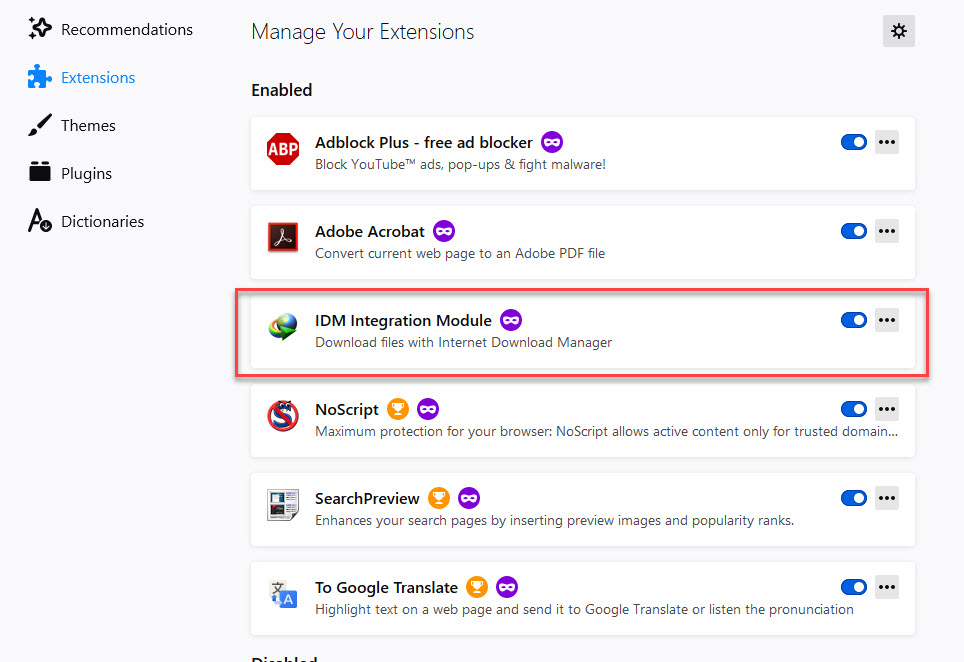Disable the To Google Translate toggle

[854, 587]
